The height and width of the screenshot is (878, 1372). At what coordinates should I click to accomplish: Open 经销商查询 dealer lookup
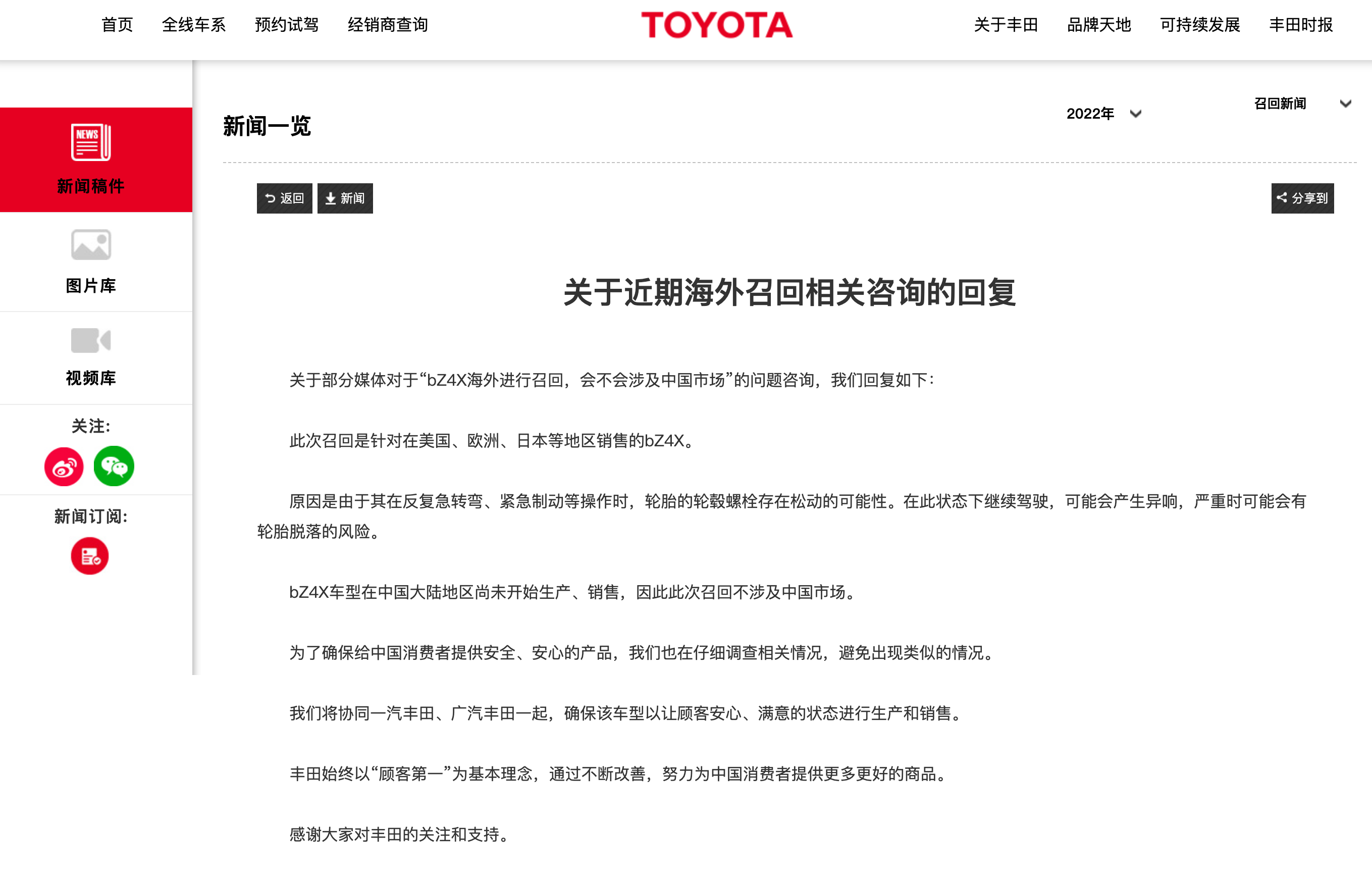(x=388, y=25)
